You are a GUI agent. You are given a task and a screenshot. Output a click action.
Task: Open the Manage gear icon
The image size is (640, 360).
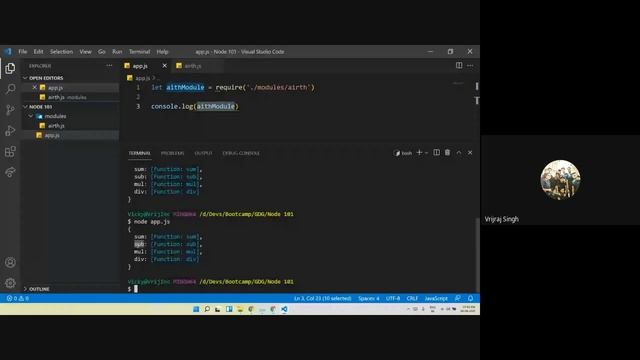pos(10,283)
